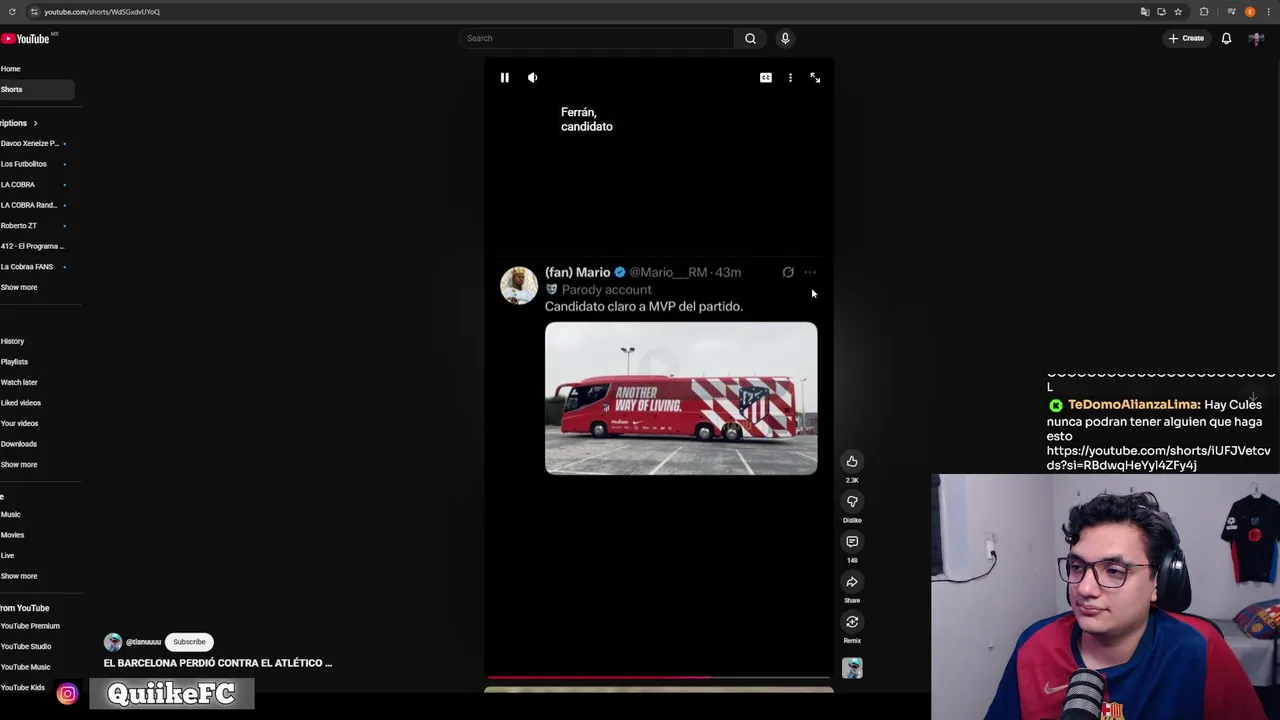This screenshot has height=720, width=1280.
Task: Open Watch later in the sidebar
Action: [19, 382]
